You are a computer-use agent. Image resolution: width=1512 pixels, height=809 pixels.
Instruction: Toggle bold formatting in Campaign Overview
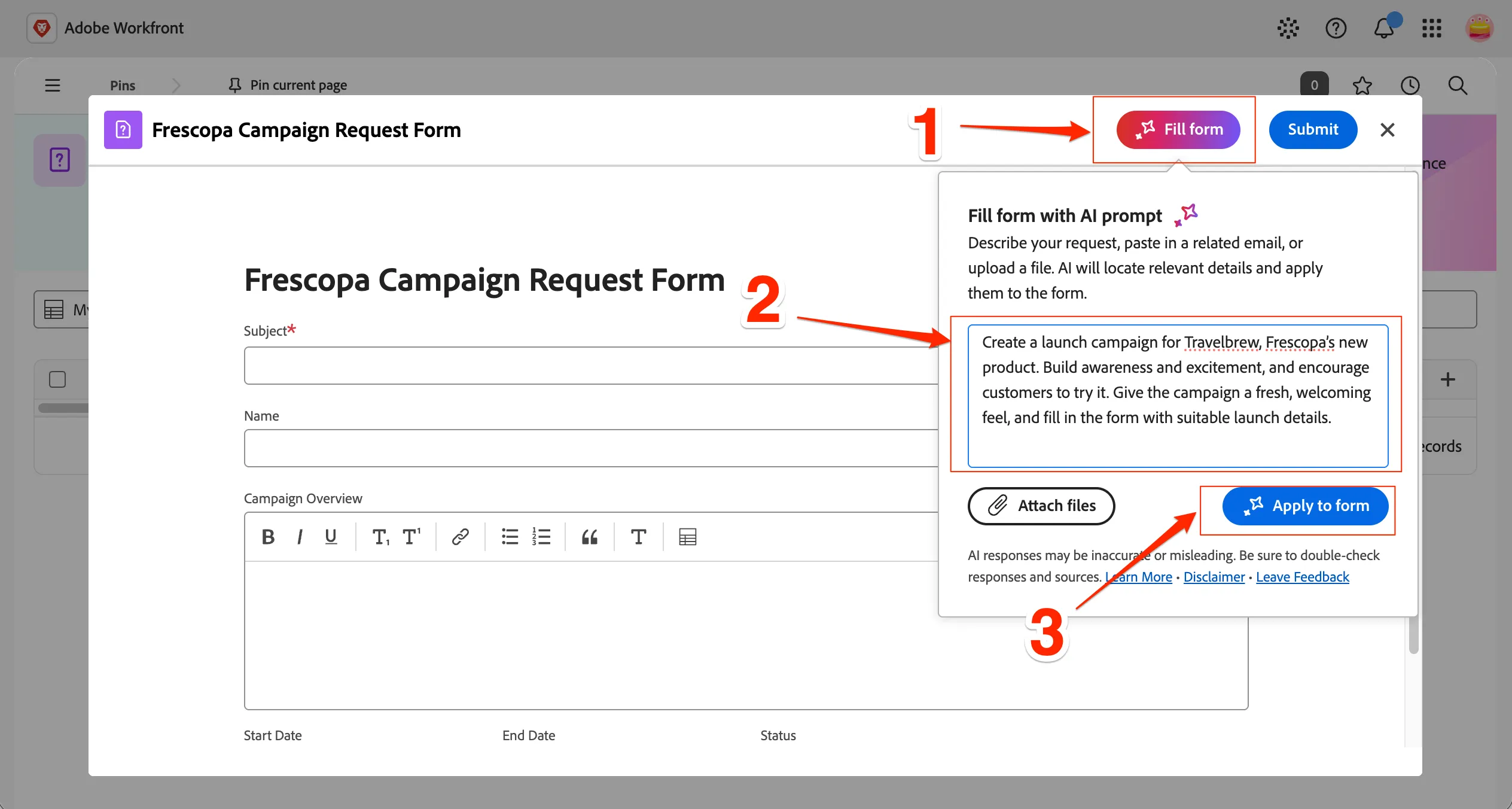[x=268, y=537]
